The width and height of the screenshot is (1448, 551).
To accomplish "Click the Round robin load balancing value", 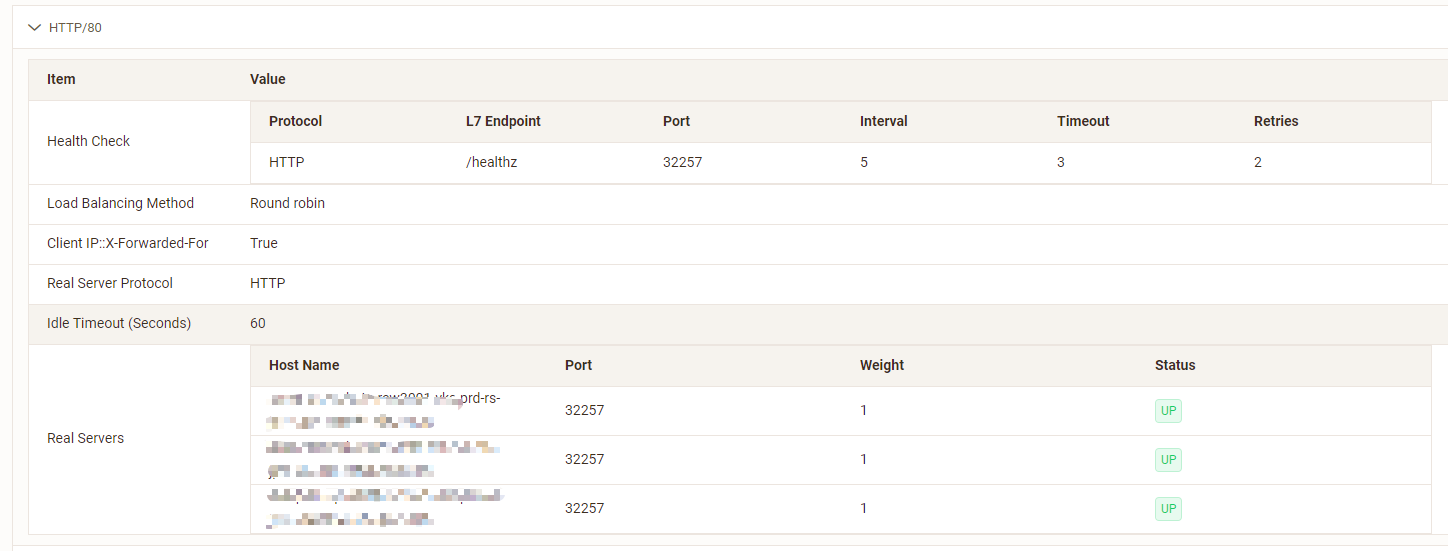I will click(287, 203).
